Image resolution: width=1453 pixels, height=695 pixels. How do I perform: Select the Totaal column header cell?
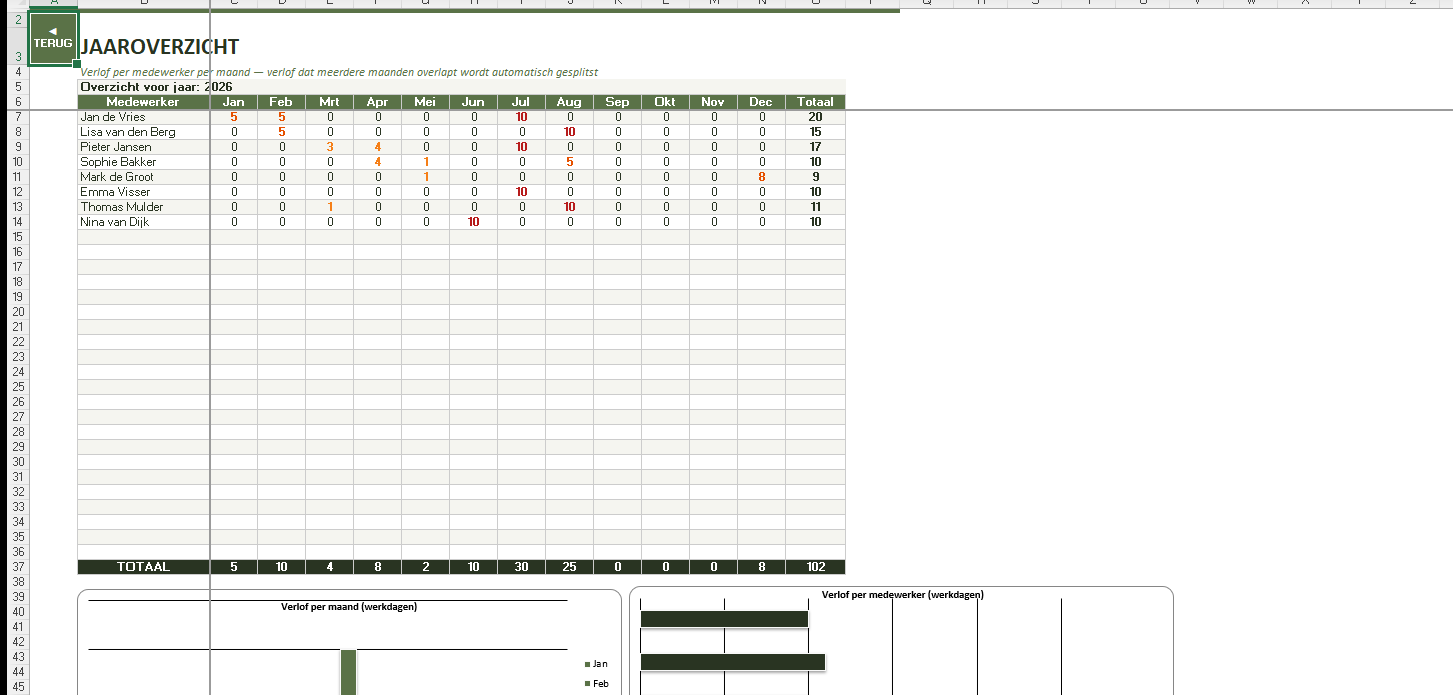[x=815, y=102]
